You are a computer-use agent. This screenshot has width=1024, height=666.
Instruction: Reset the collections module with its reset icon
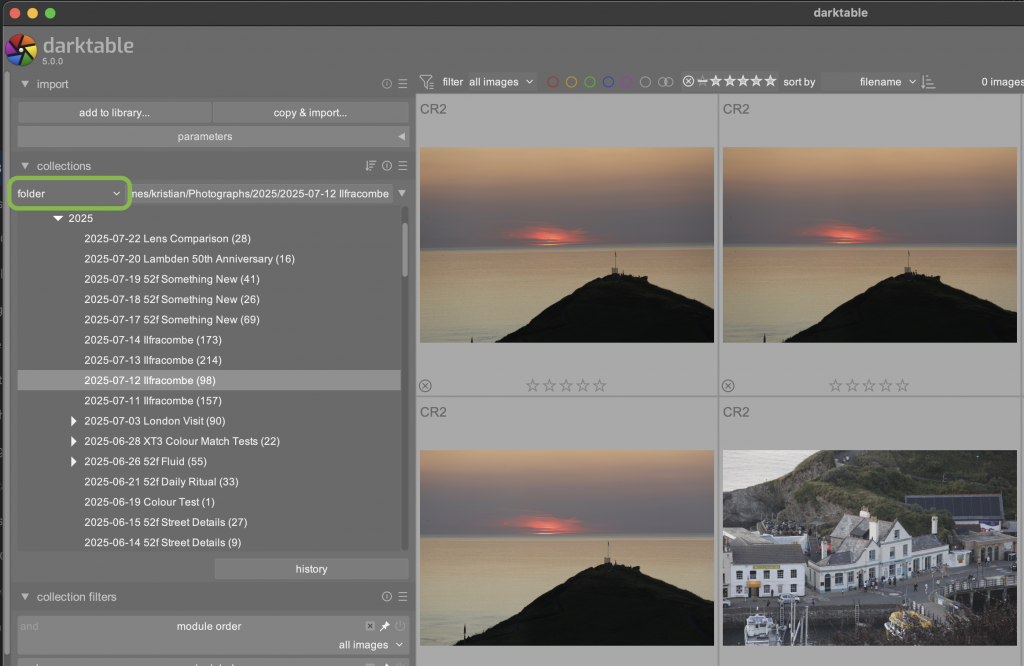click(387, 166)
